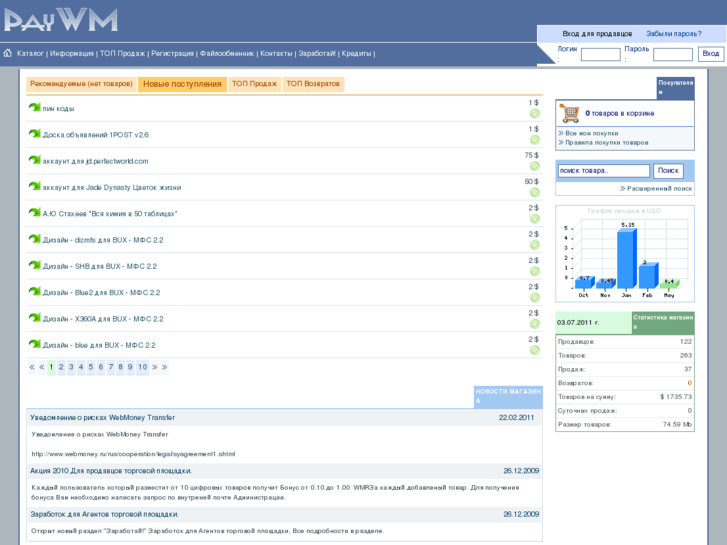Image resolution: width=727 pixels, height=545 pixels.
Task: Click check icon in Дизайн - dizmfs row
Action: 535,245
